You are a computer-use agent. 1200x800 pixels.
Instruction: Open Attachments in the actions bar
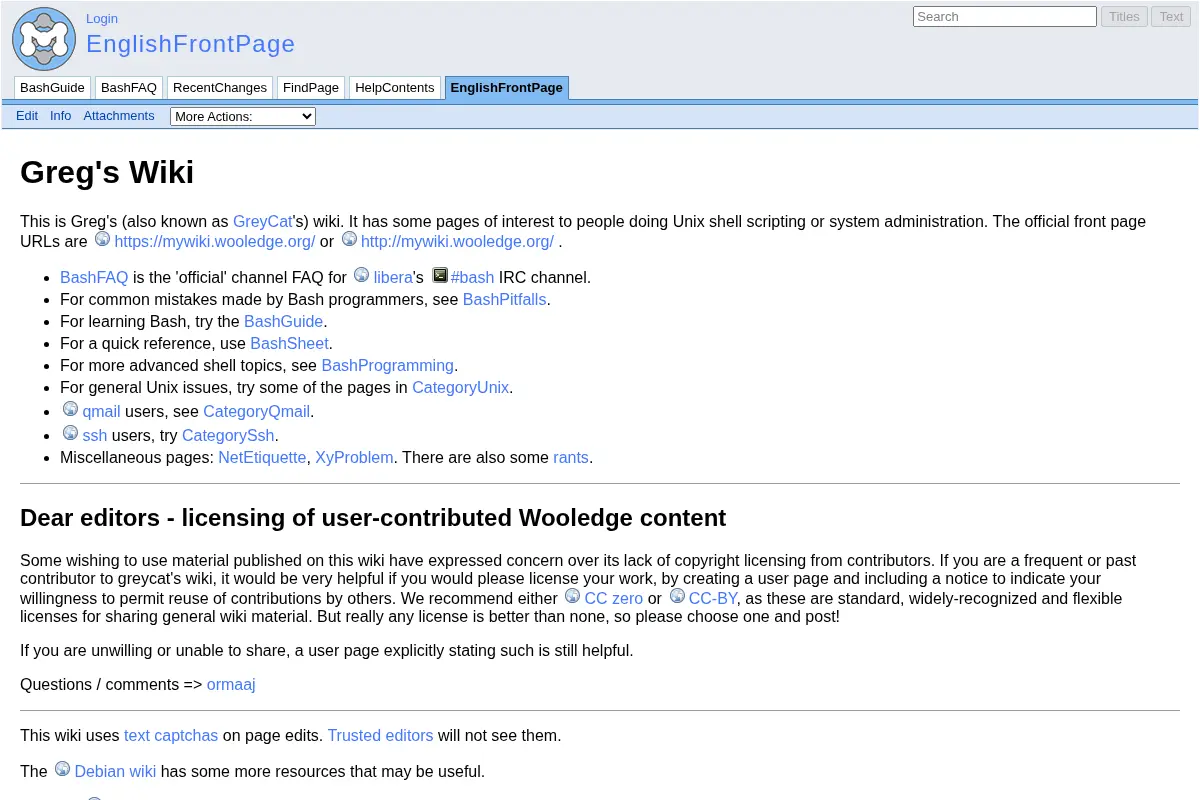tap(119, 116)
